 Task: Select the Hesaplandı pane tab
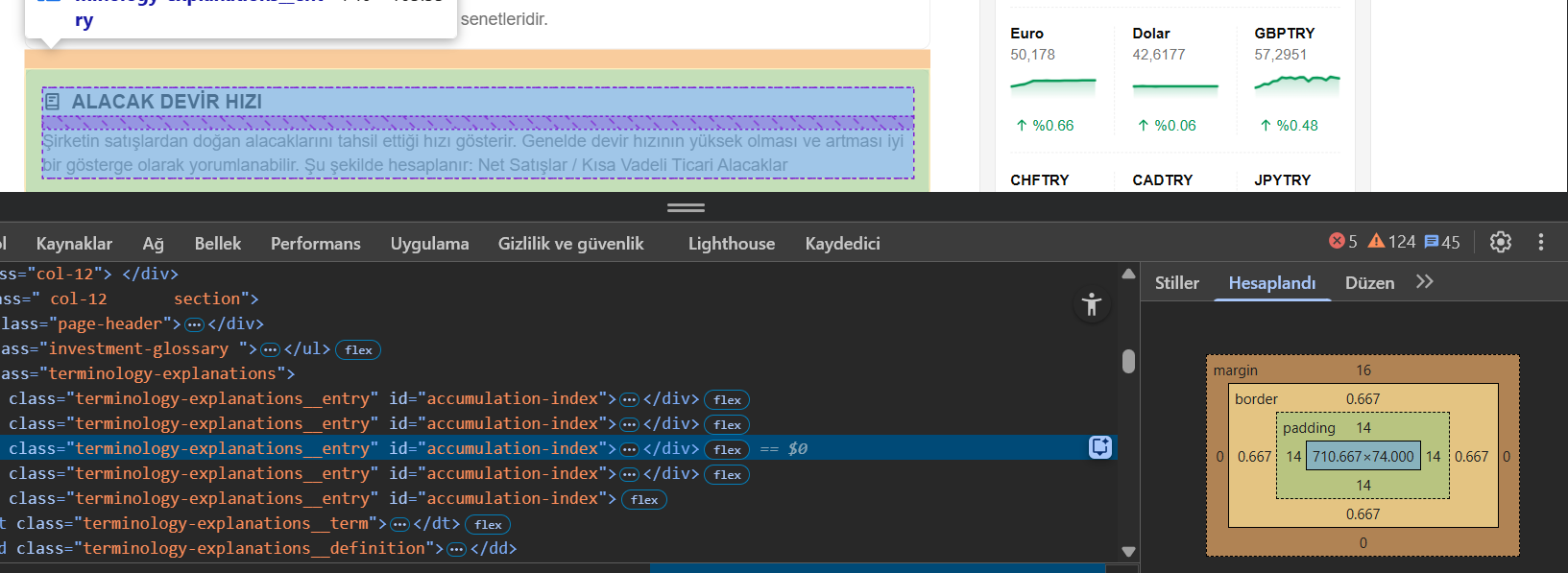(1272, 282)
